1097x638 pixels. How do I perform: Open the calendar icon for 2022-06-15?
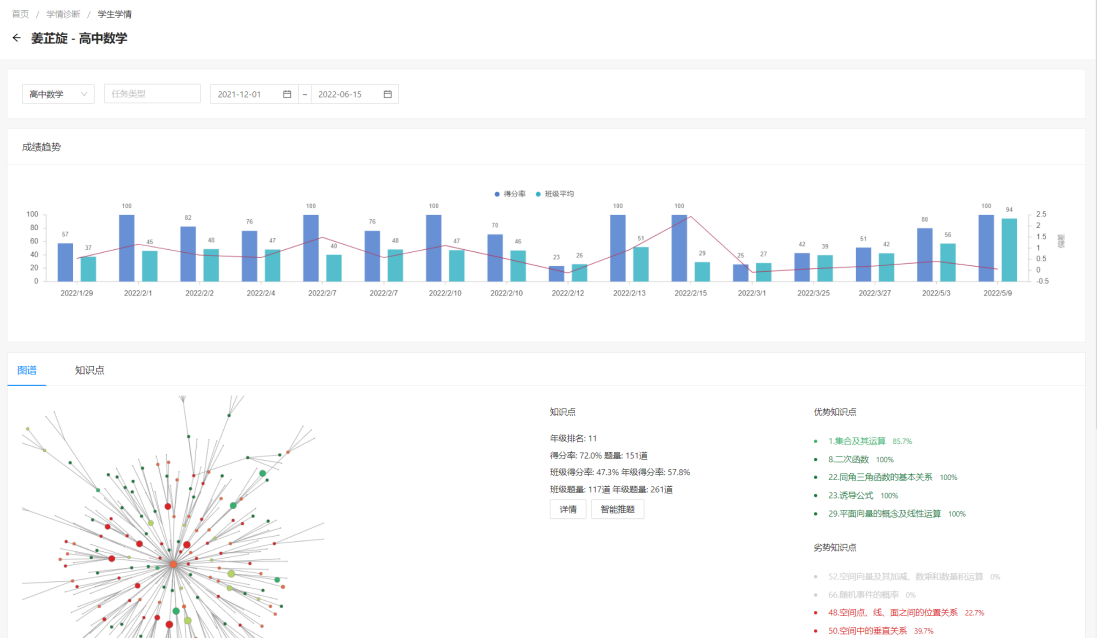tap(388, 94)
